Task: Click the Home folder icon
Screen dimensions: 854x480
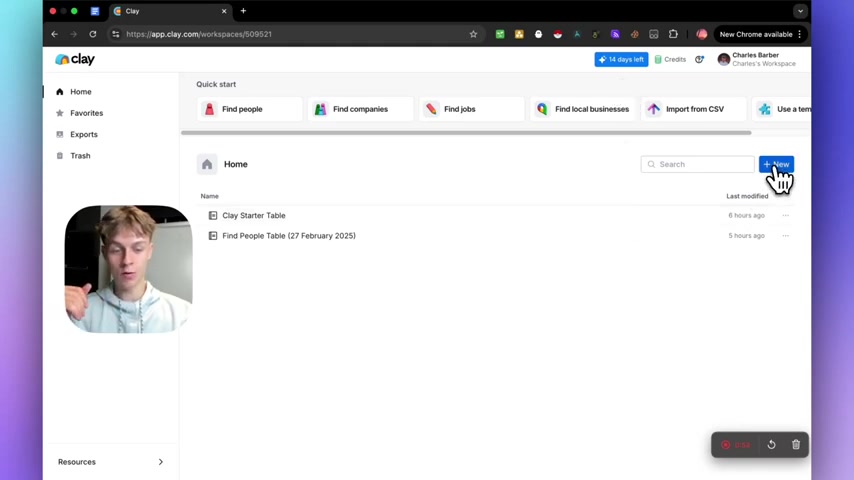Action: point(207,164)
